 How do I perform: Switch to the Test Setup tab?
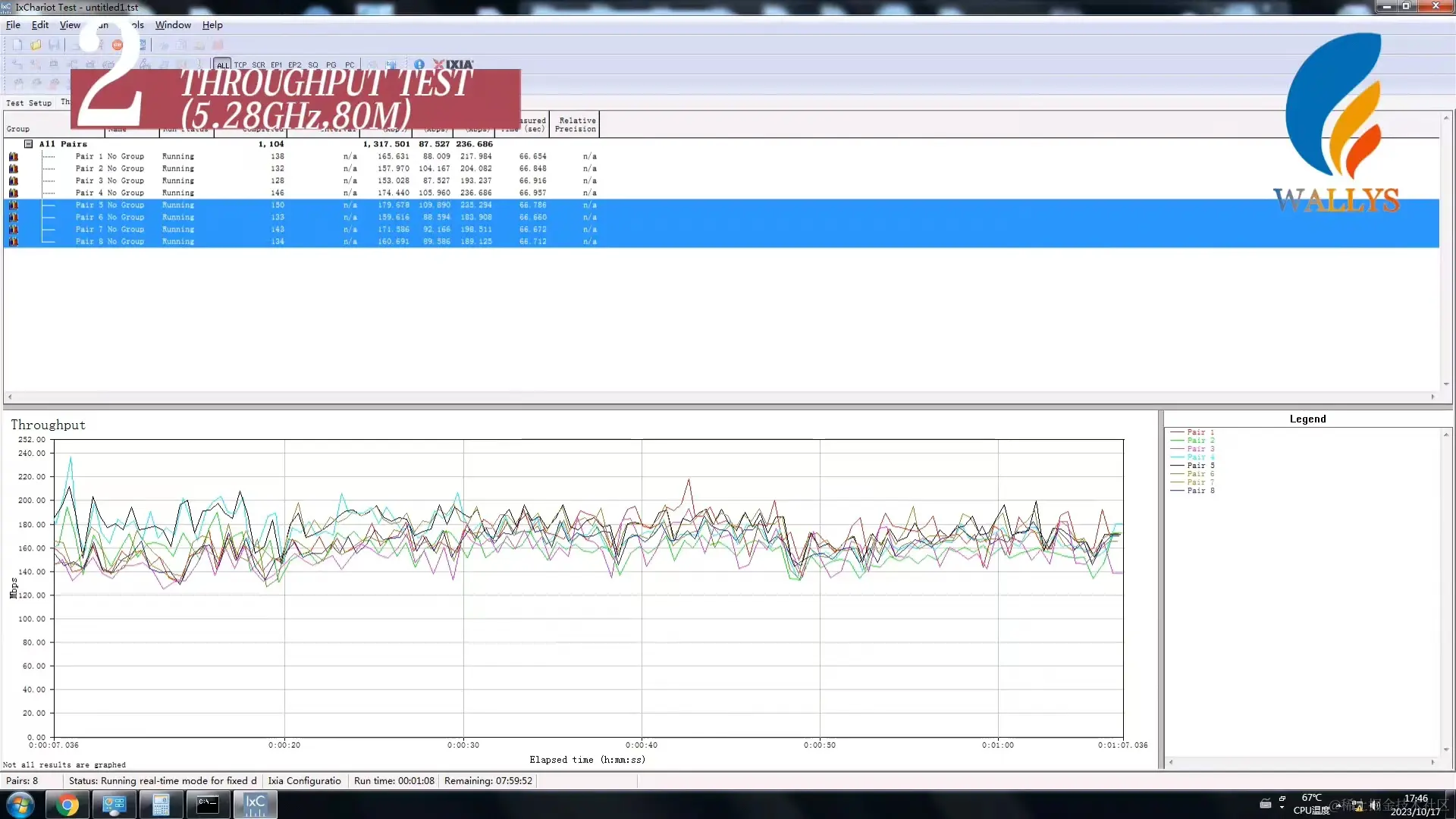[x=29, y=103]
